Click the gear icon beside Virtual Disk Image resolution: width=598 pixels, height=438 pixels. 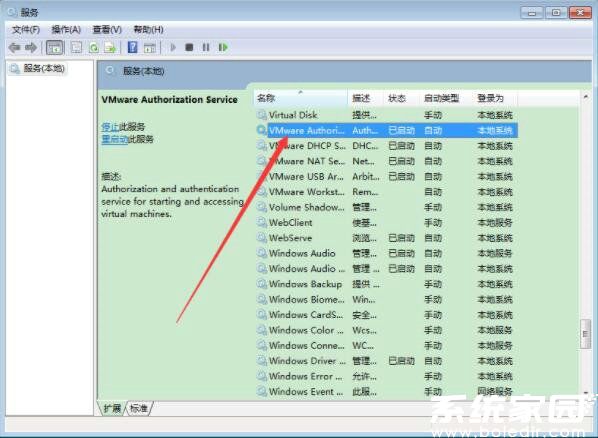tap(262, 115)
